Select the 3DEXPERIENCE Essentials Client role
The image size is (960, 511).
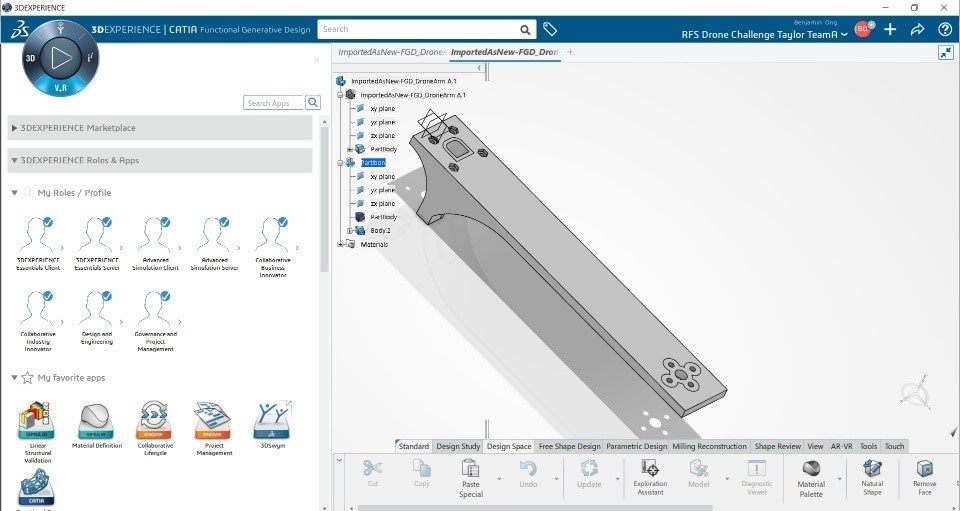(x=38, y=244)
